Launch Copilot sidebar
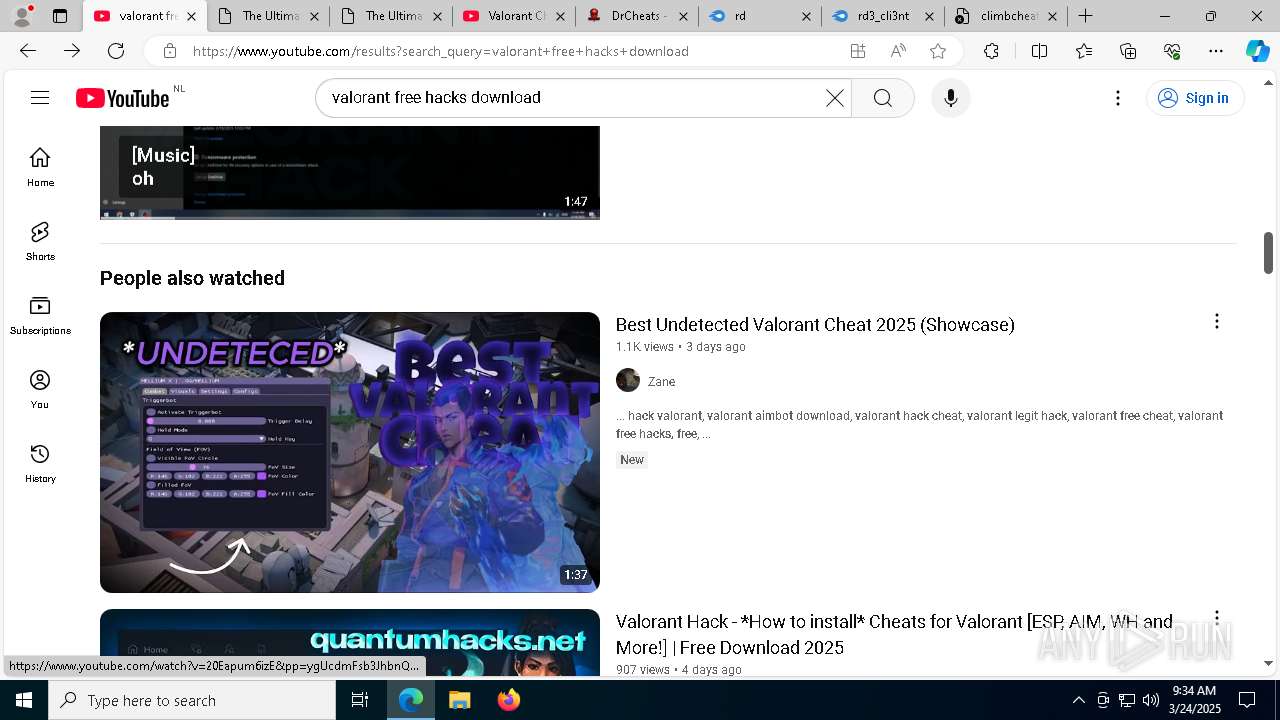Viewport: 1280px width, 720px height. (x=1258, y=51)
